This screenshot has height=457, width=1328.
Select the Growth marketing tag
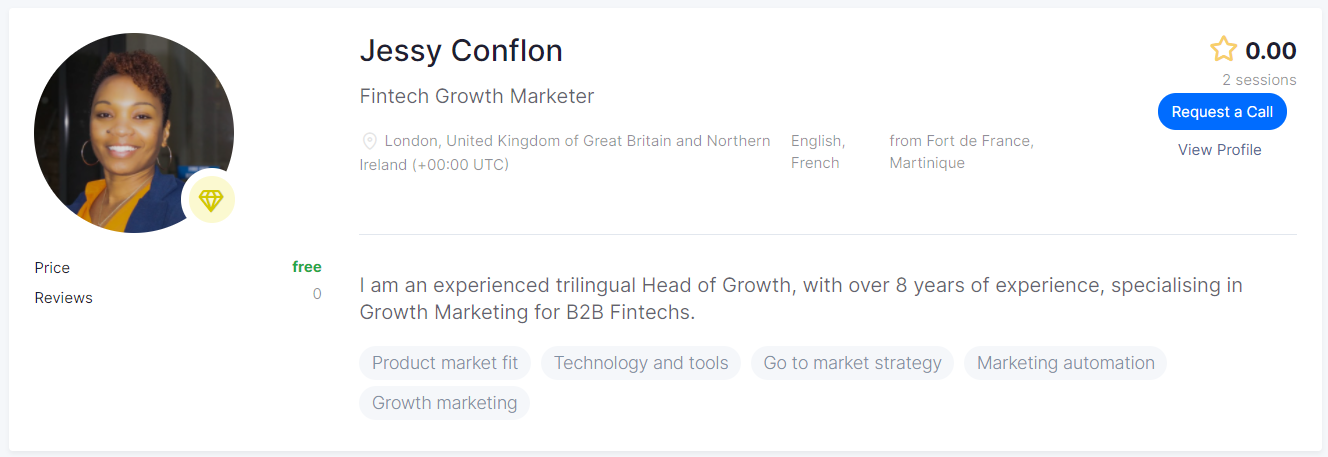(x=444, y=403)
